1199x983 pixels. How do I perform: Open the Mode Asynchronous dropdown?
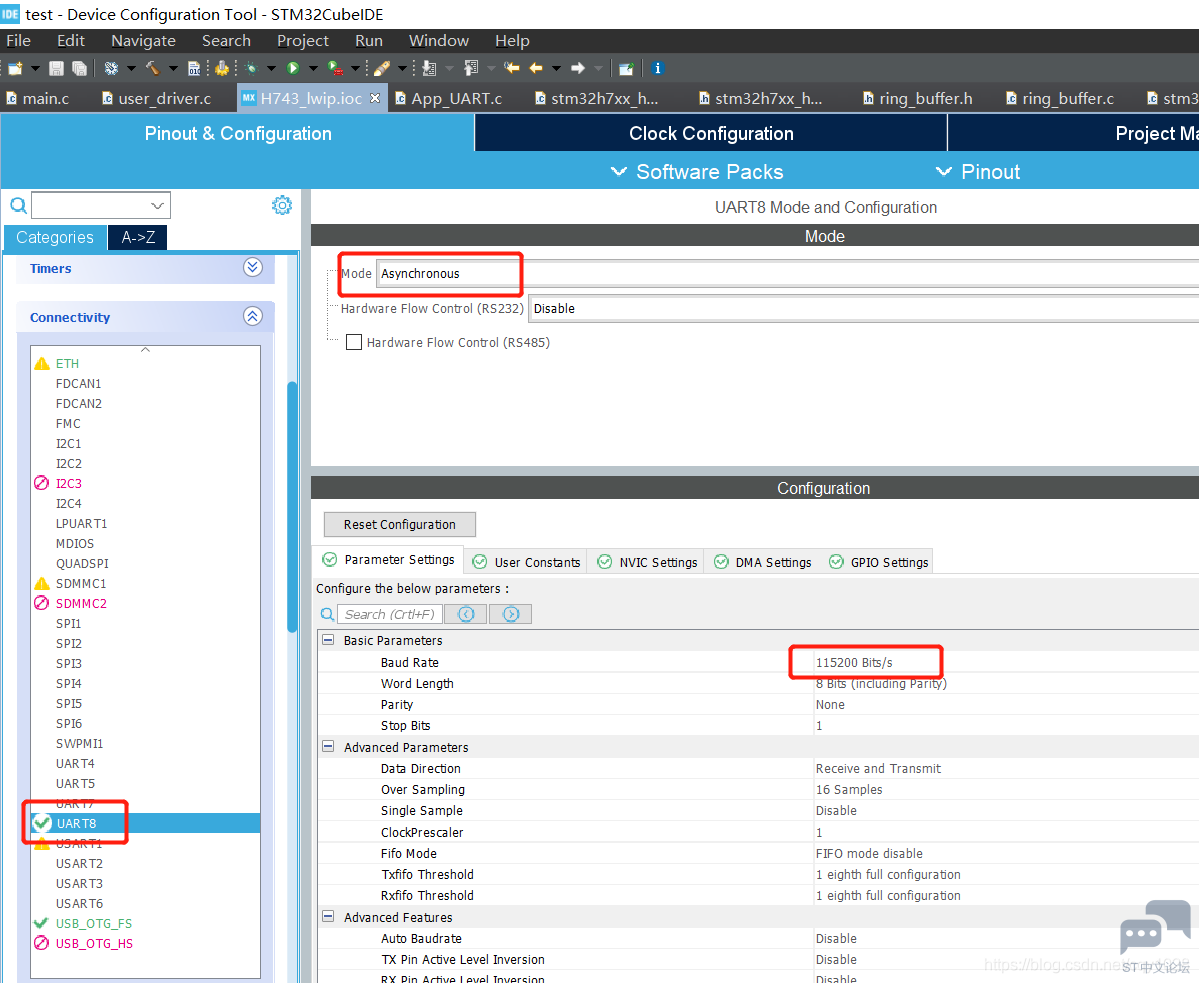(788, 274)
